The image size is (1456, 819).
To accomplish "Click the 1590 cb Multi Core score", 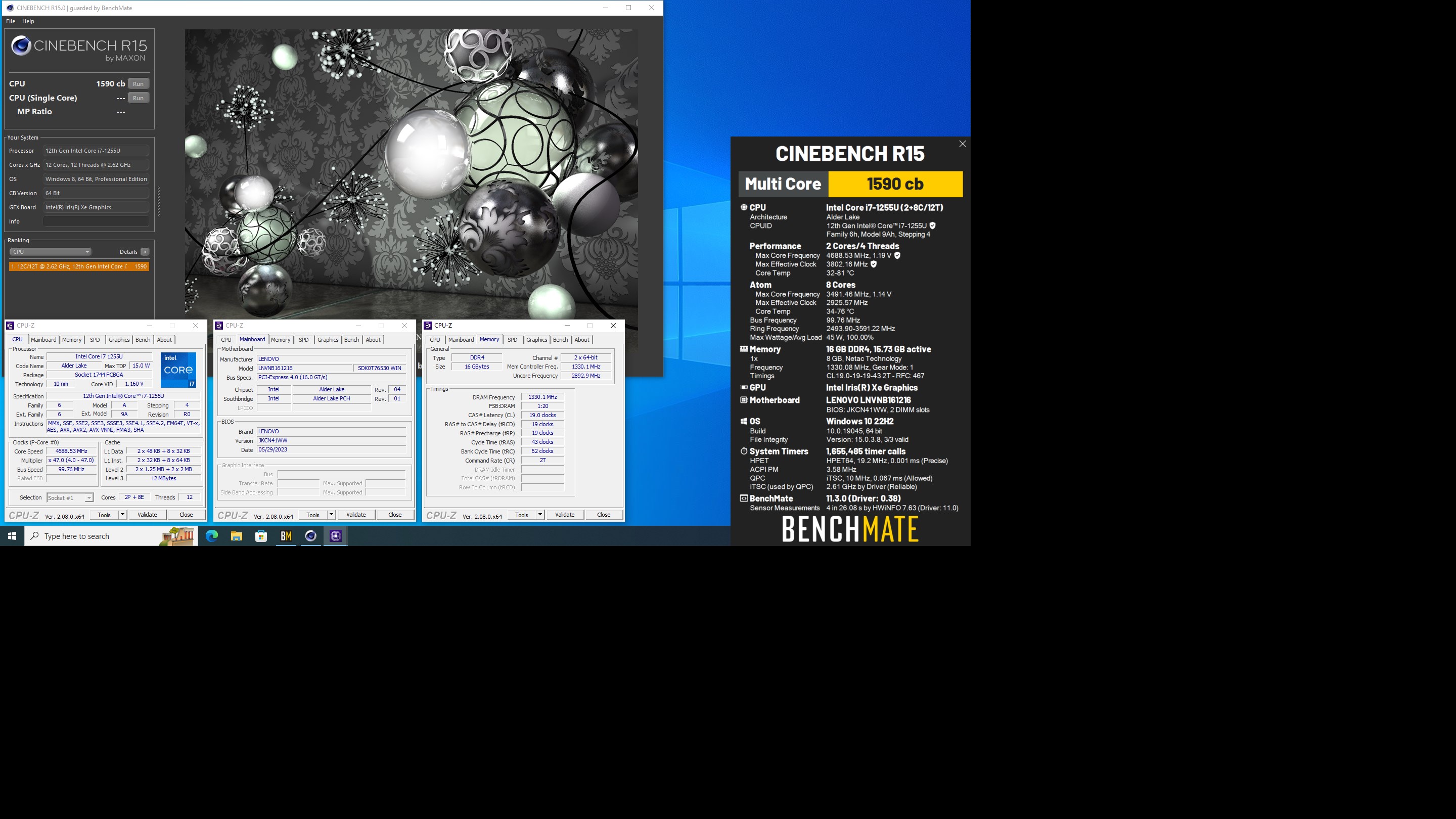I will 895,184.
